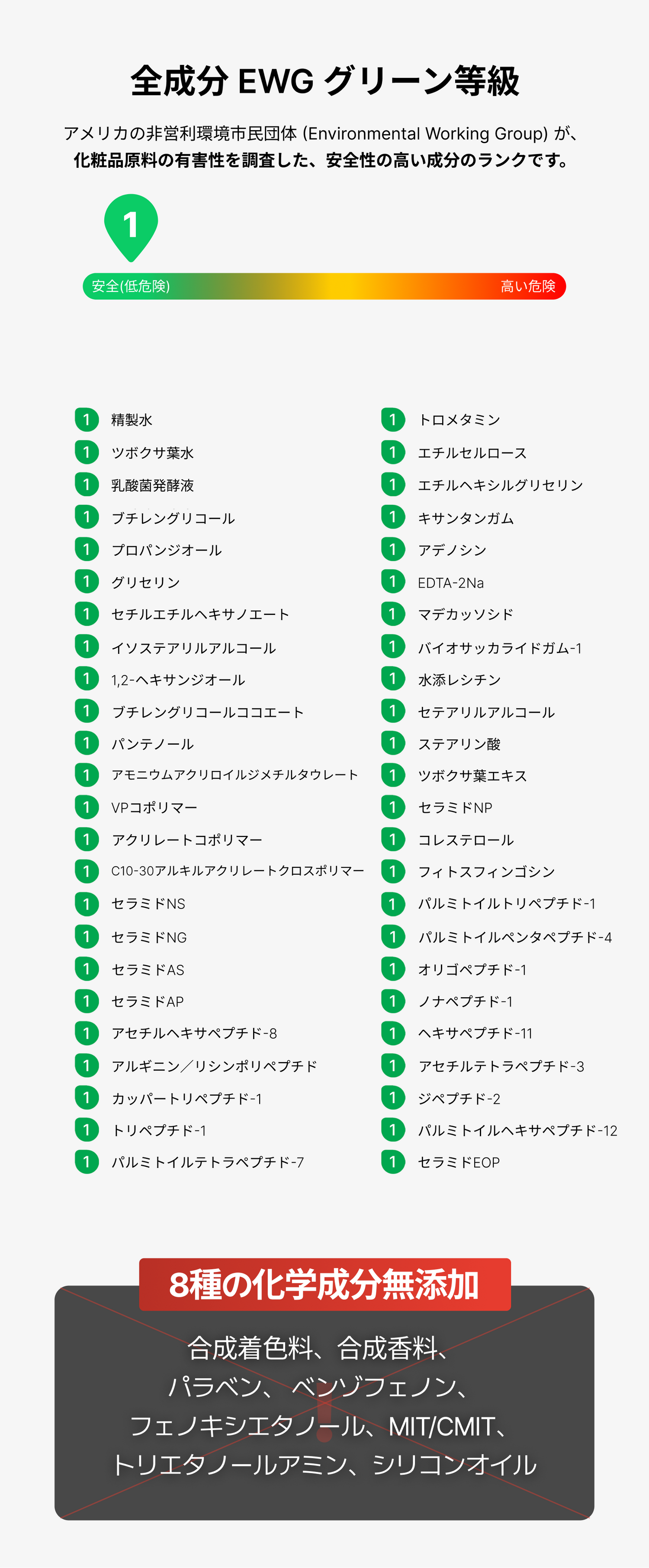The image size is (649, 1568).
Task: Click the badge beside コレステロール
Action: point(393,839)
